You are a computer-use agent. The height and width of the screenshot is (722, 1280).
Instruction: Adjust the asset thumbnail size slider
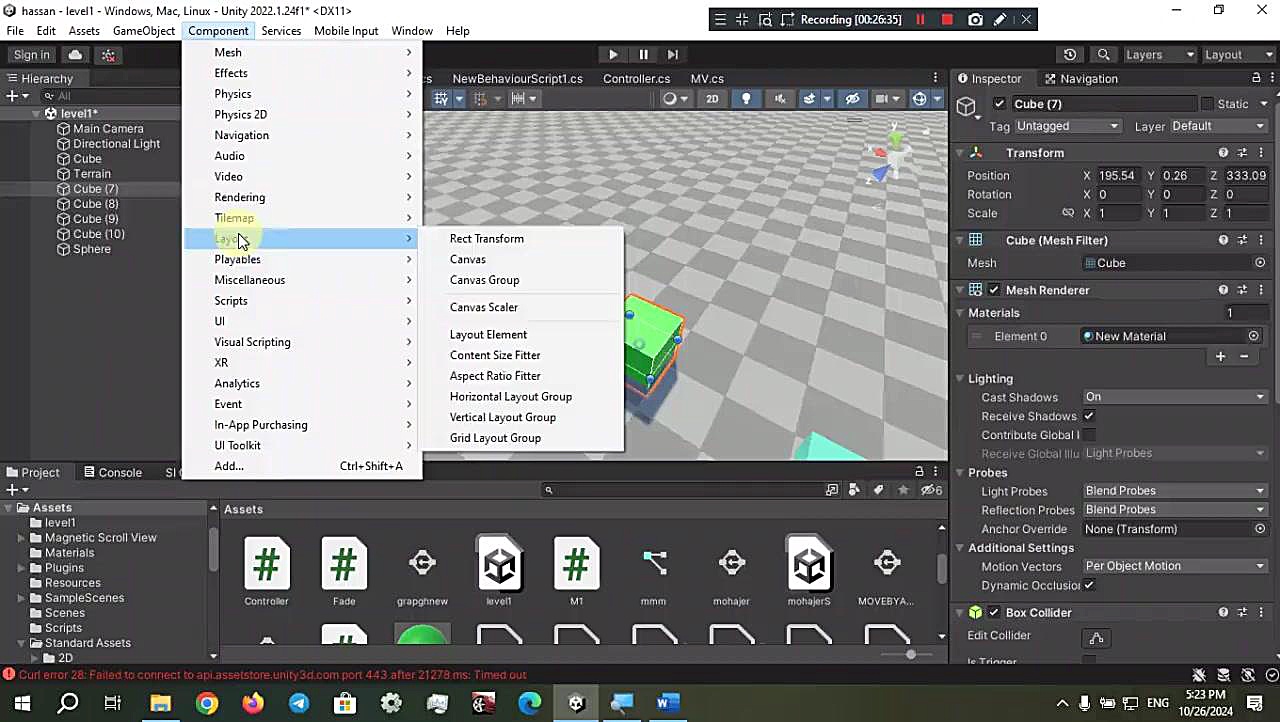[x=910, y=654]
